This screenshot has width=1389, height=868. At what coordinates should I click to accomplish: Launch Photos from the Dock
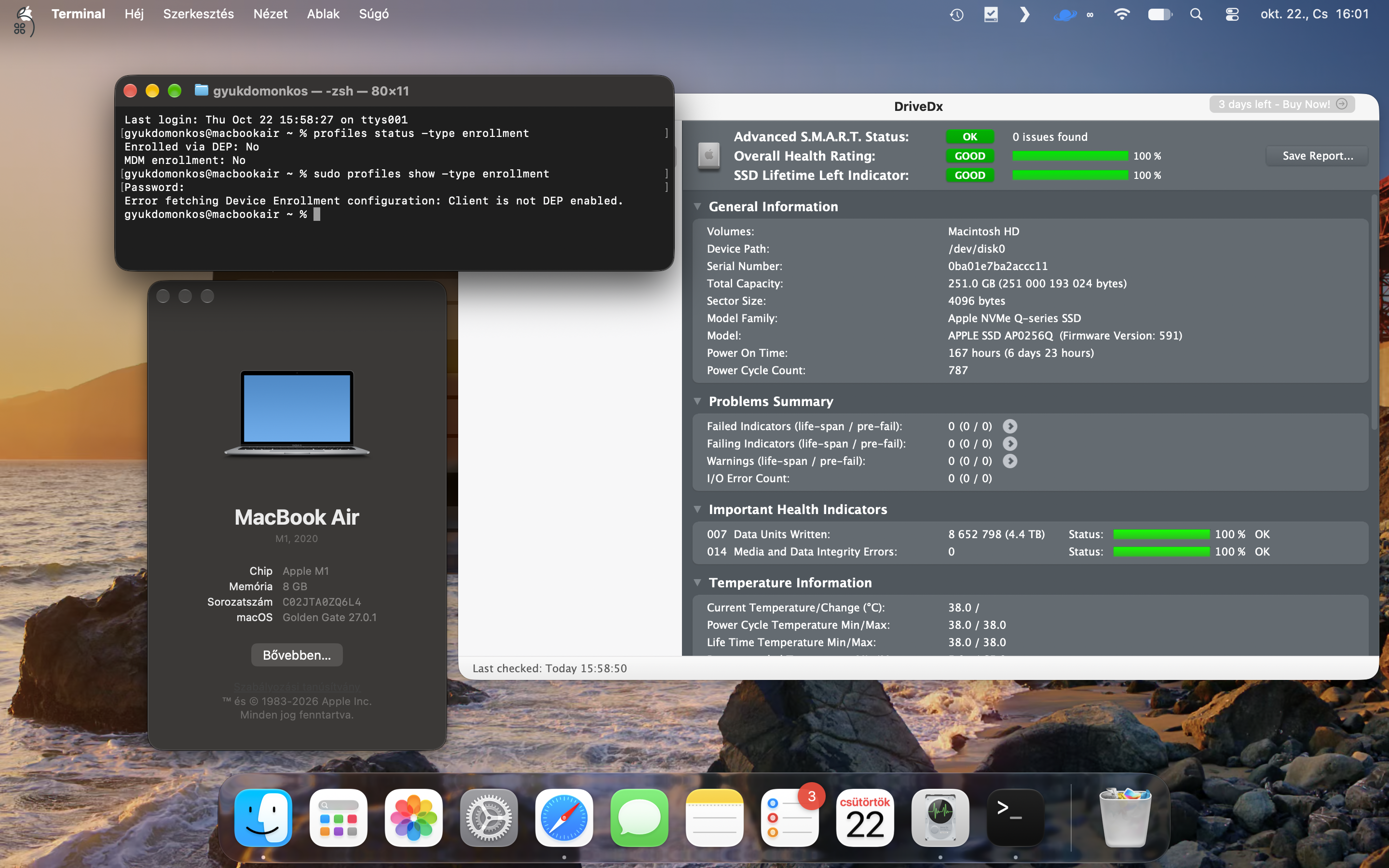pos(414,817)
